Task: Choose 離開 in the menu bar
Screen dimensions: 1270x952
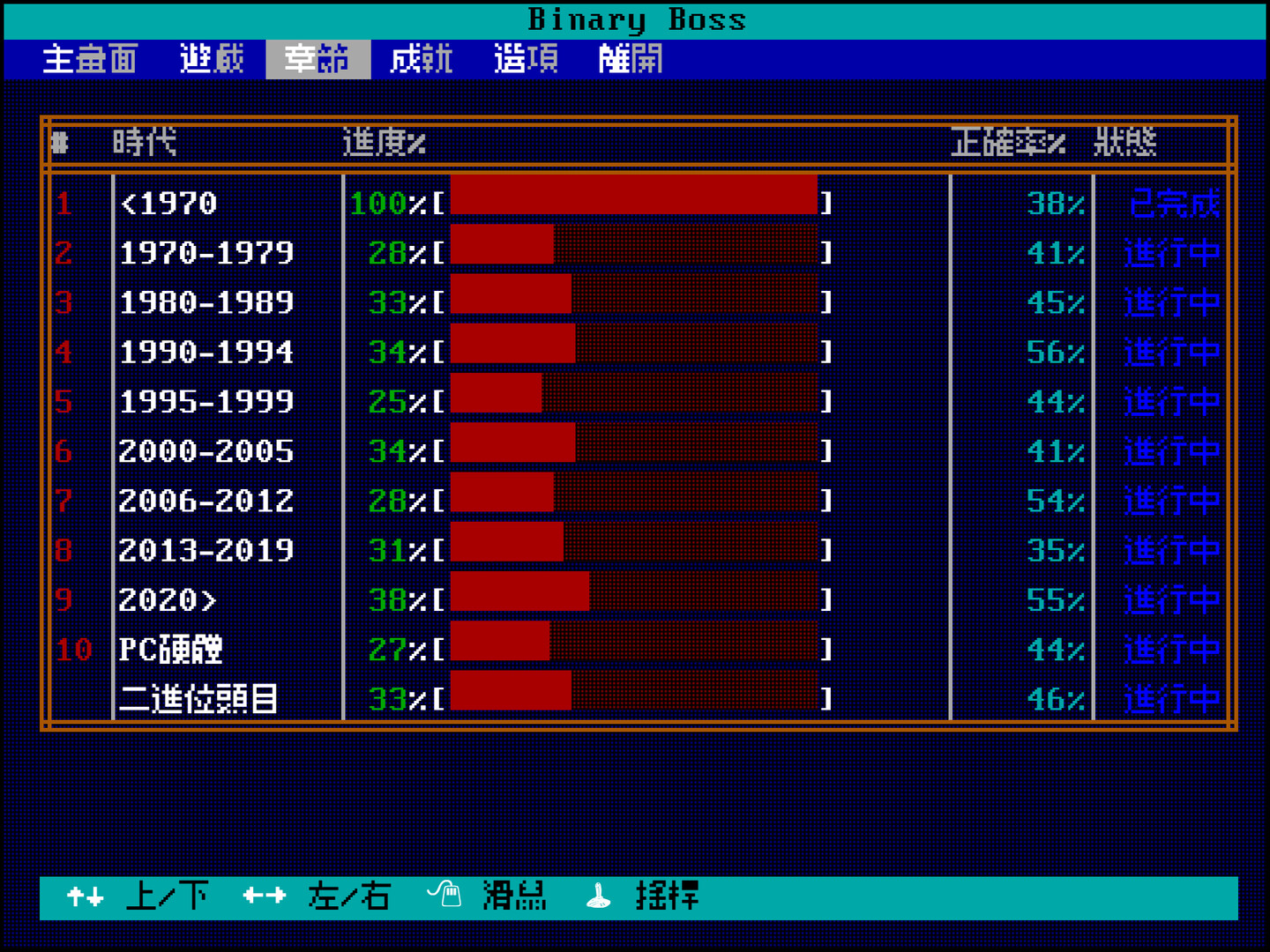Action: tap(631, 60)
